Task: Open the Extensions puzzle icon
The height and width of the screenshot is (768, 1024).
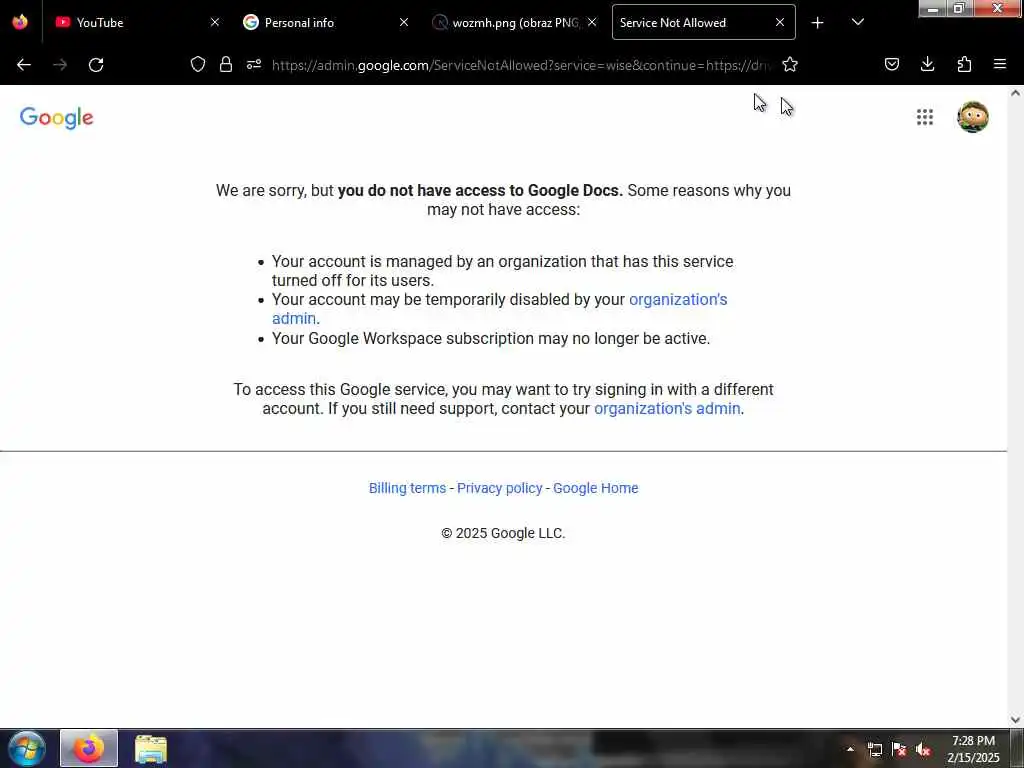Action: (x=964, y=64)
